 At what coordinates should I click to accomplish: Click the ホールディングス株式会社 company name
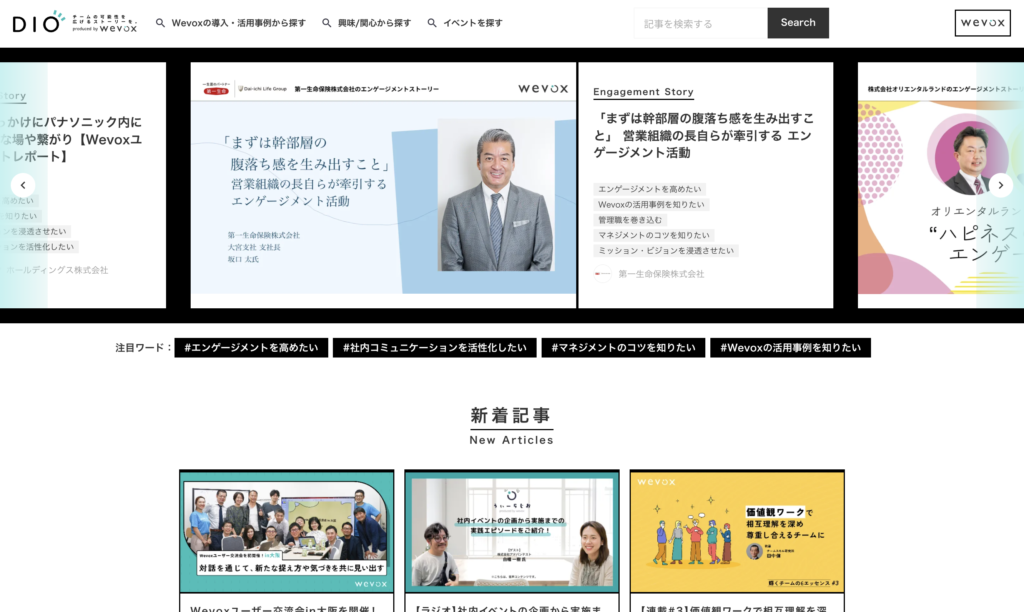(x=57, y=270)
